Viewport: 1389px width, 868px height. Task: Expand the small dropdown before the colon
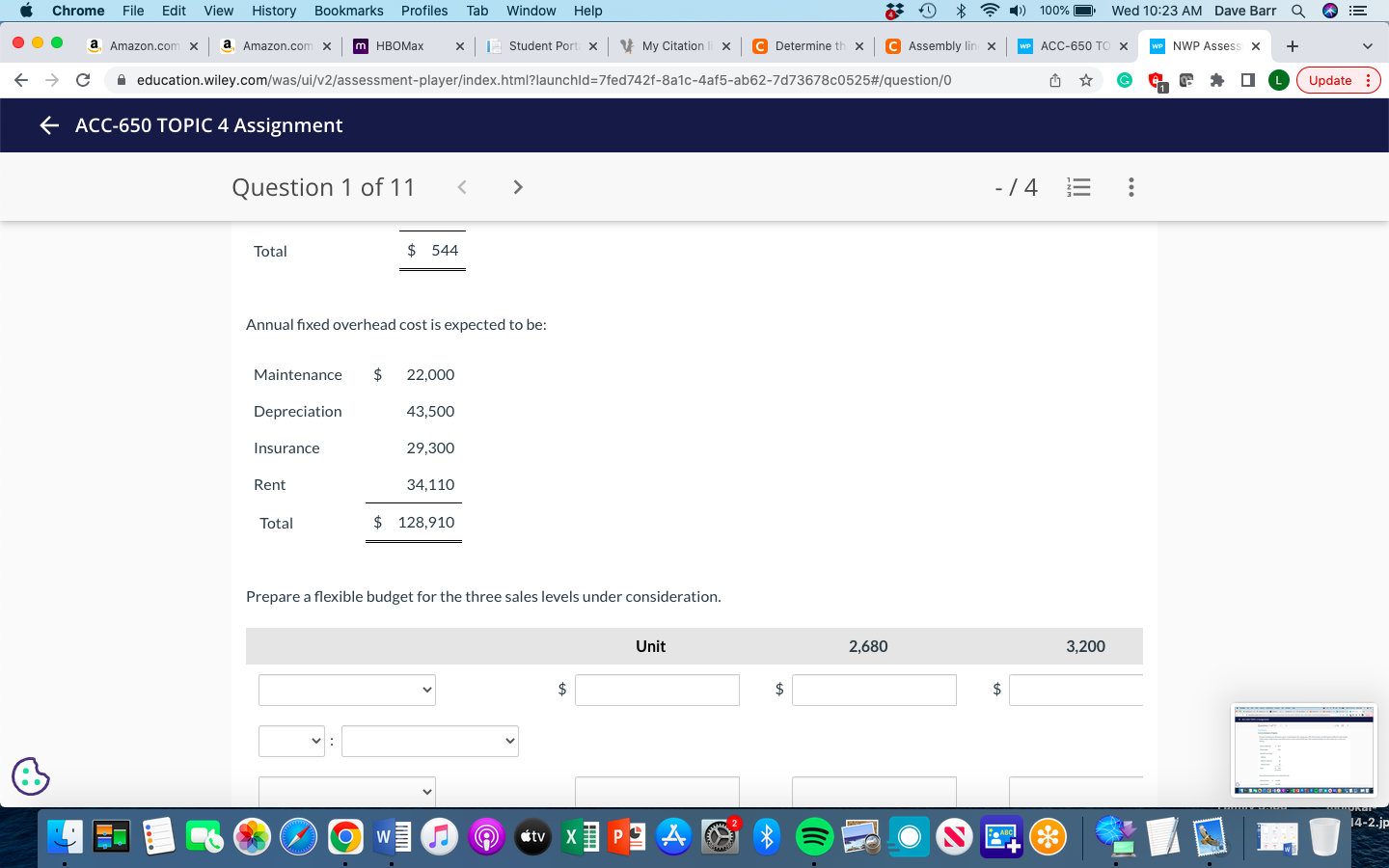(291, 741)
